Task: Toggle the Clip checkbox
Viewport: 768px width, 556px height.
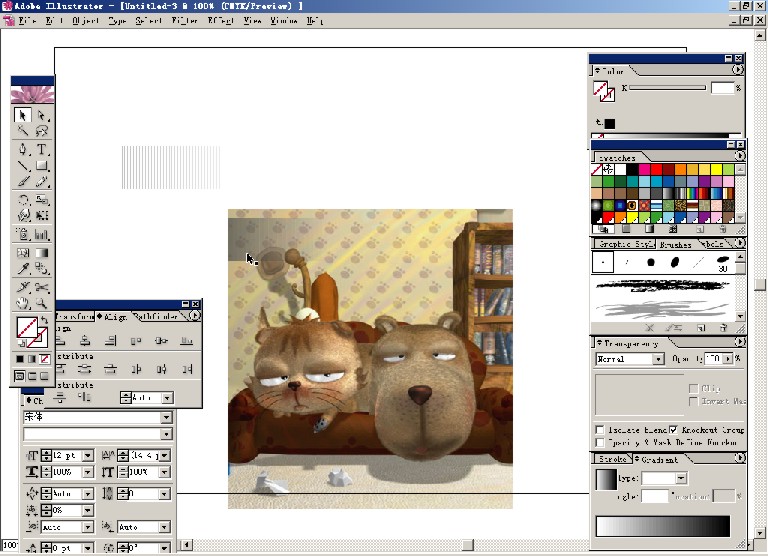Action: [693, 388]
